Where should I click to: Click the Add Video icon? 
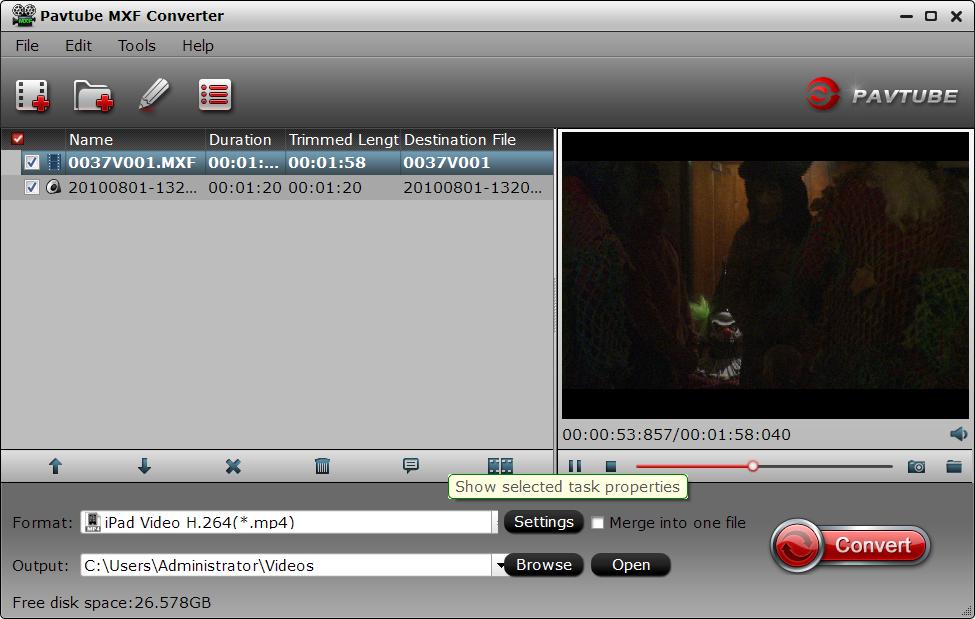[32, 95]
